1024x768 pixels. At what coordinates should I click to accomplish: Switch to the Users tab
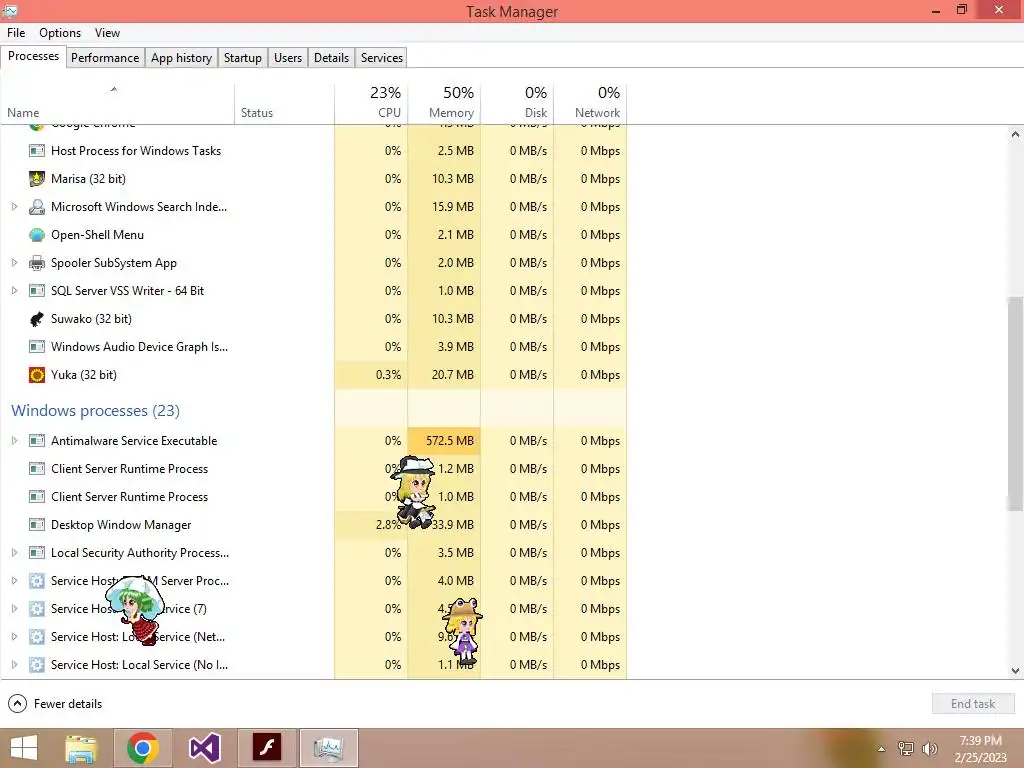click(x=288, y=57)
